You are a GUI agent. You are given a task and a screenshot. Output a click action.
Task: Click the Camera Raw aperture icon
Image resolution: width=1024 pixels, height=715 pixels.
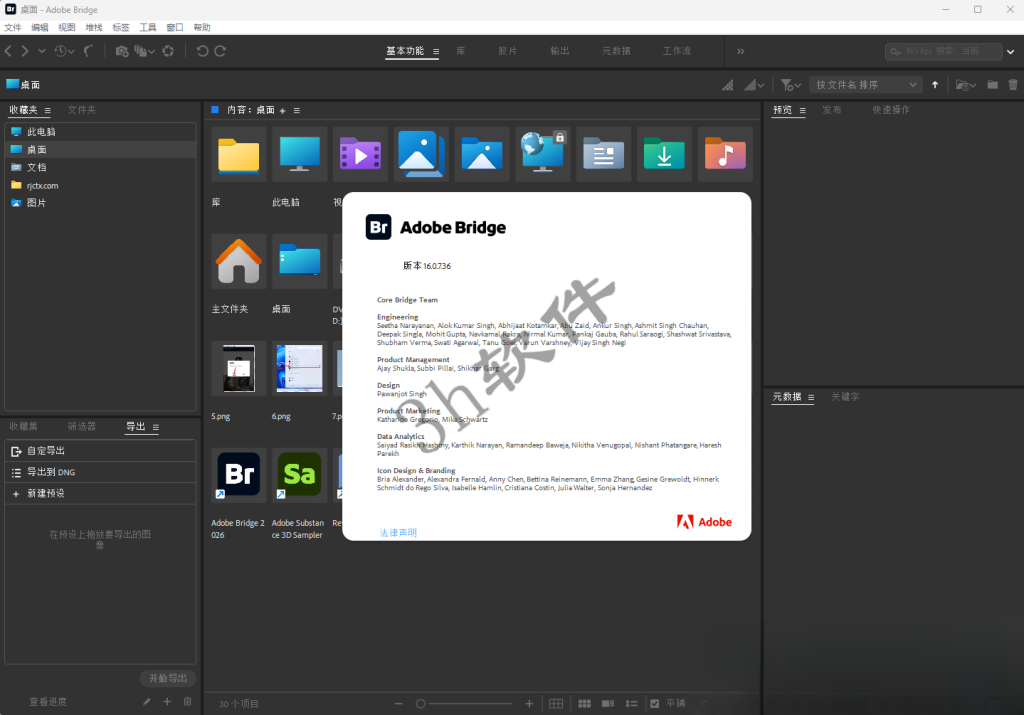tap(168, 51)
